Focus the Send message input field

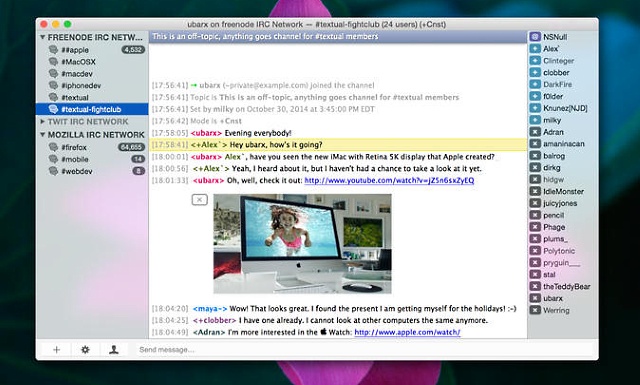363,349
